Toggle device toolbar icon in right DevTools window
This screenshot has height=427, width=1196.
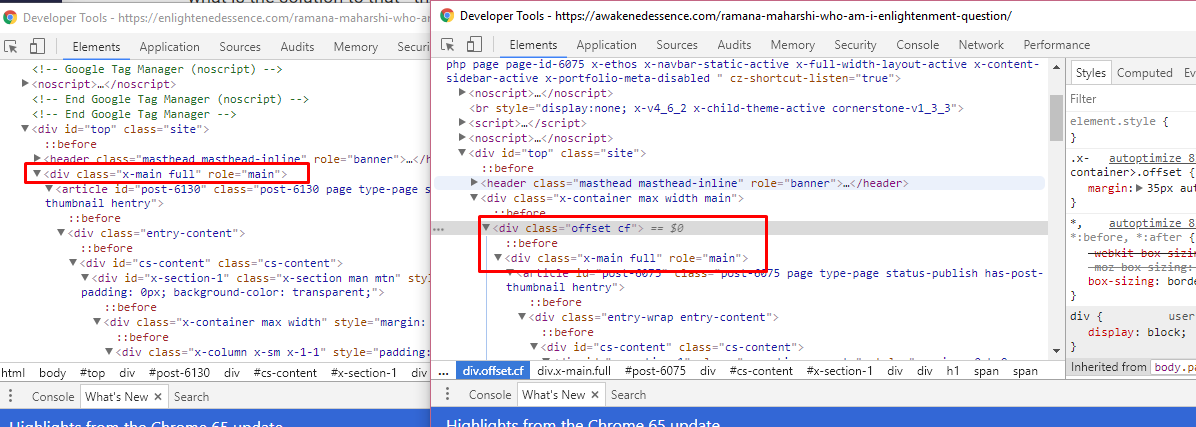473,45
